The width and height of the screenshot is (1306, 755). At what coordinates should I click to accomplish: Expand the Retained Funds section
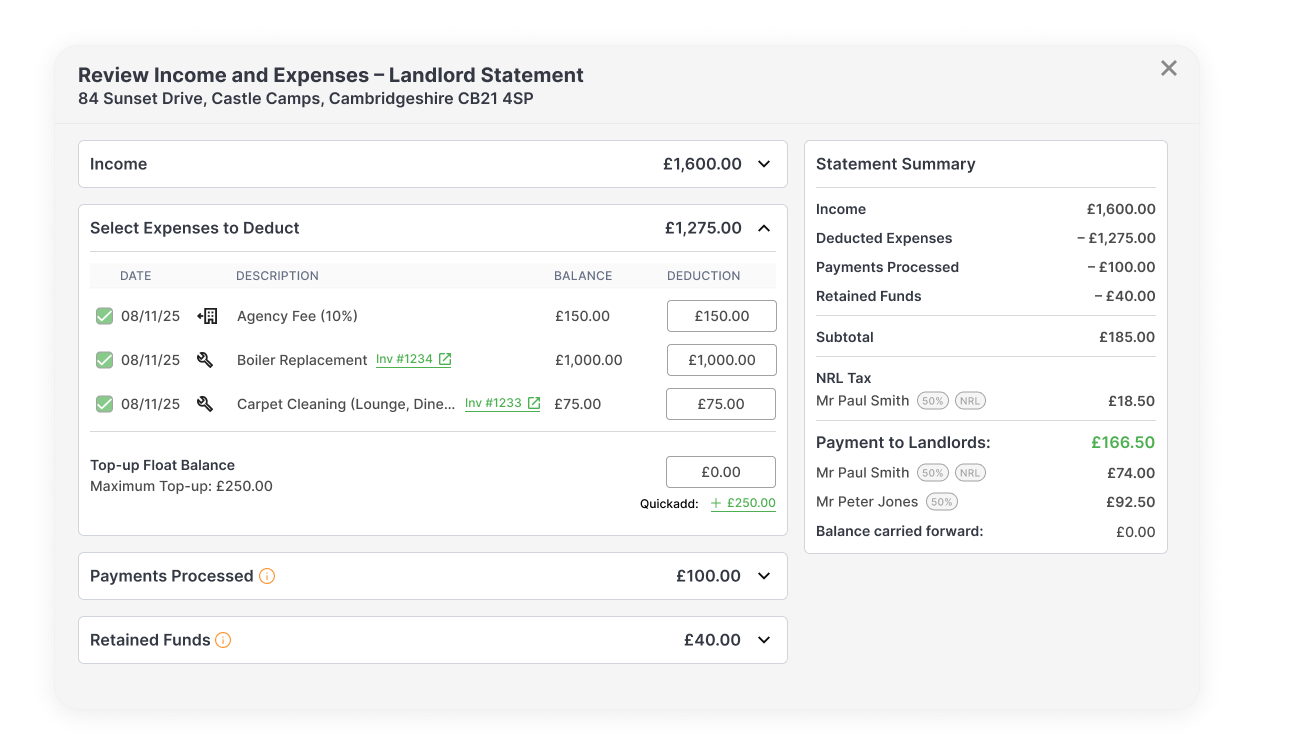(764, 640)
